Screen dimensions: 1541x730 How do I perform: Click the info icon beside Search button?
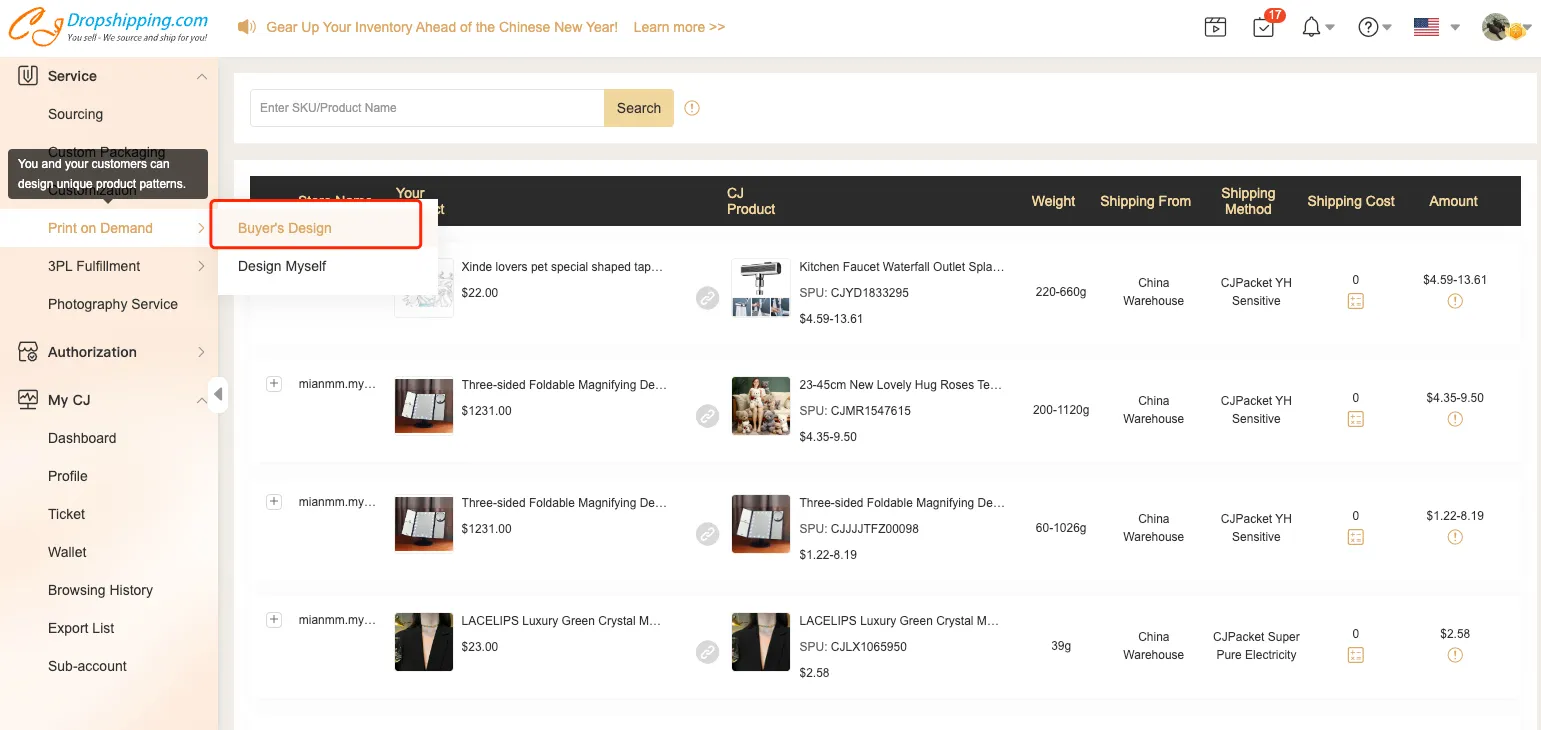tap(692, 108)
